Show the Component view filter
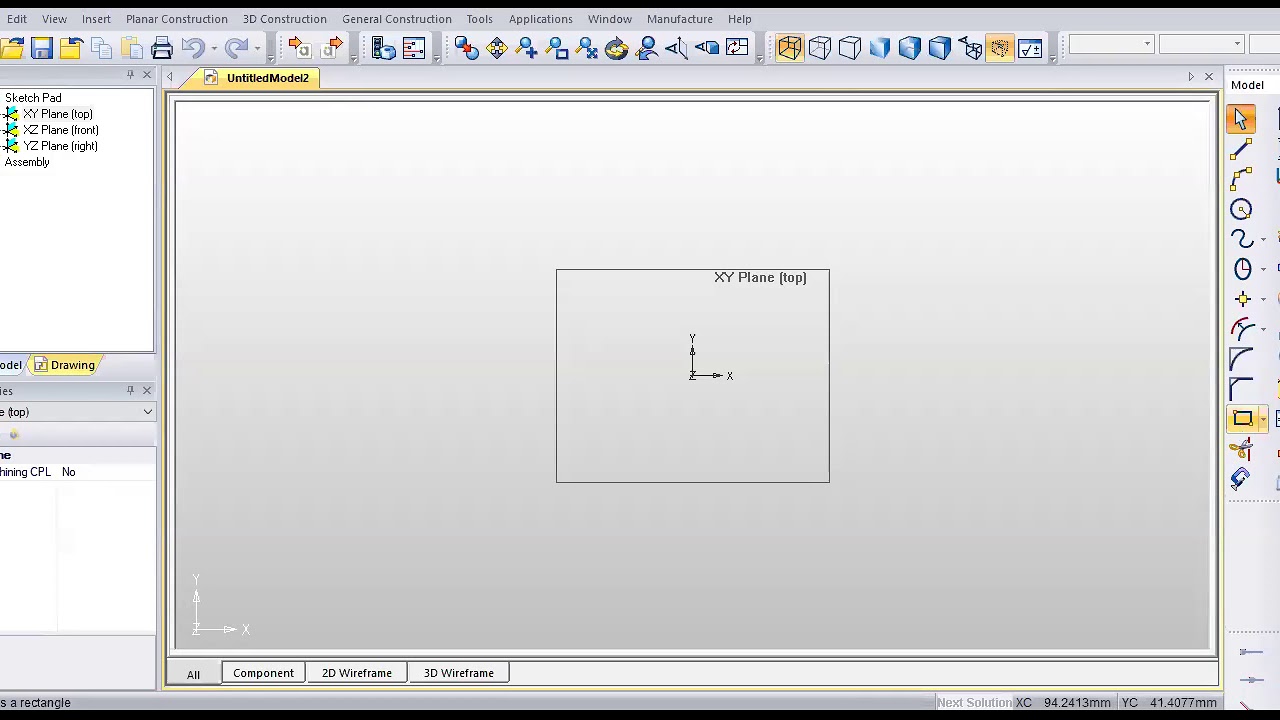The height and width of the screenshot is (720, 1280). pos(263,673)
